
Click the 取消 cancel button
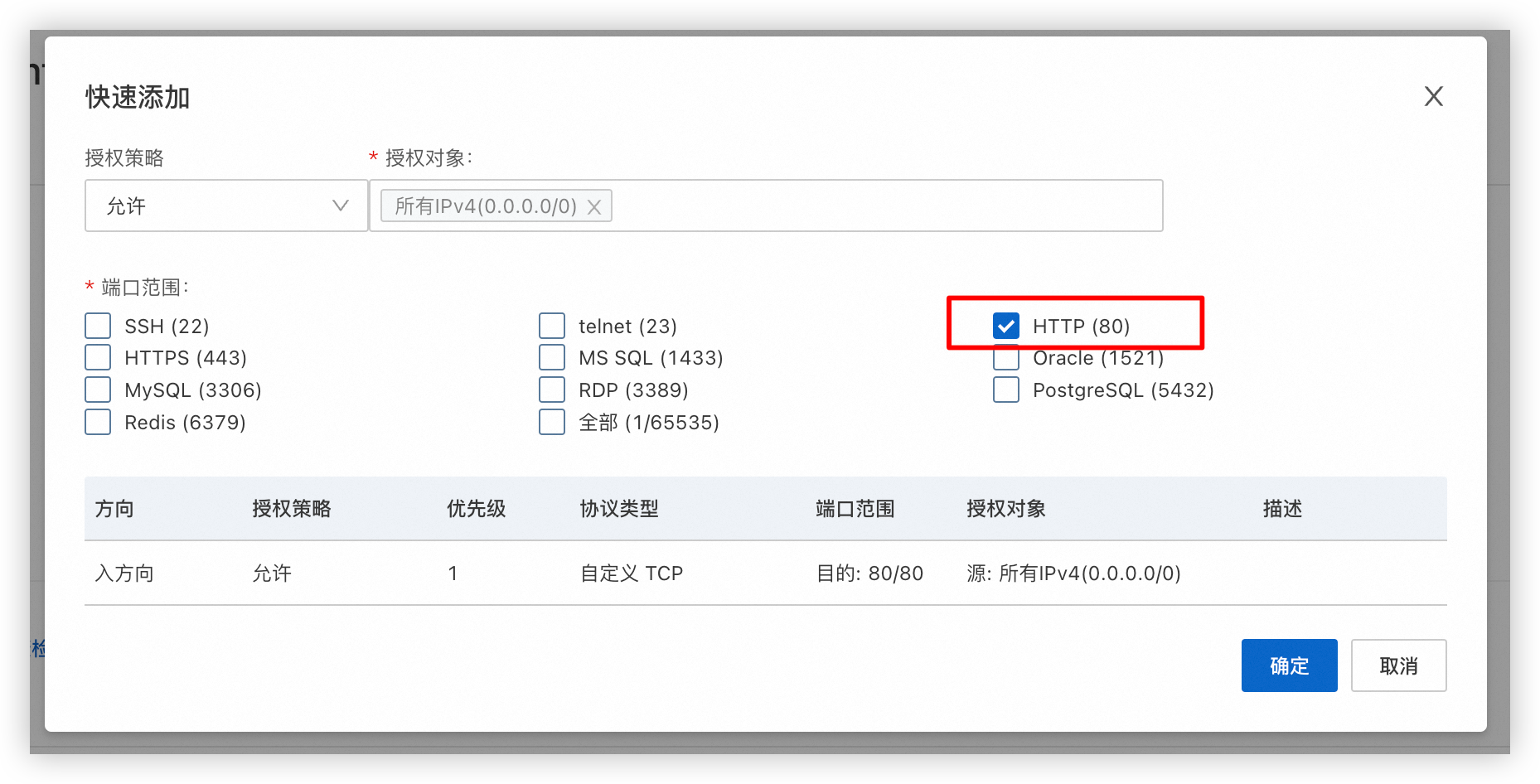1398,665
